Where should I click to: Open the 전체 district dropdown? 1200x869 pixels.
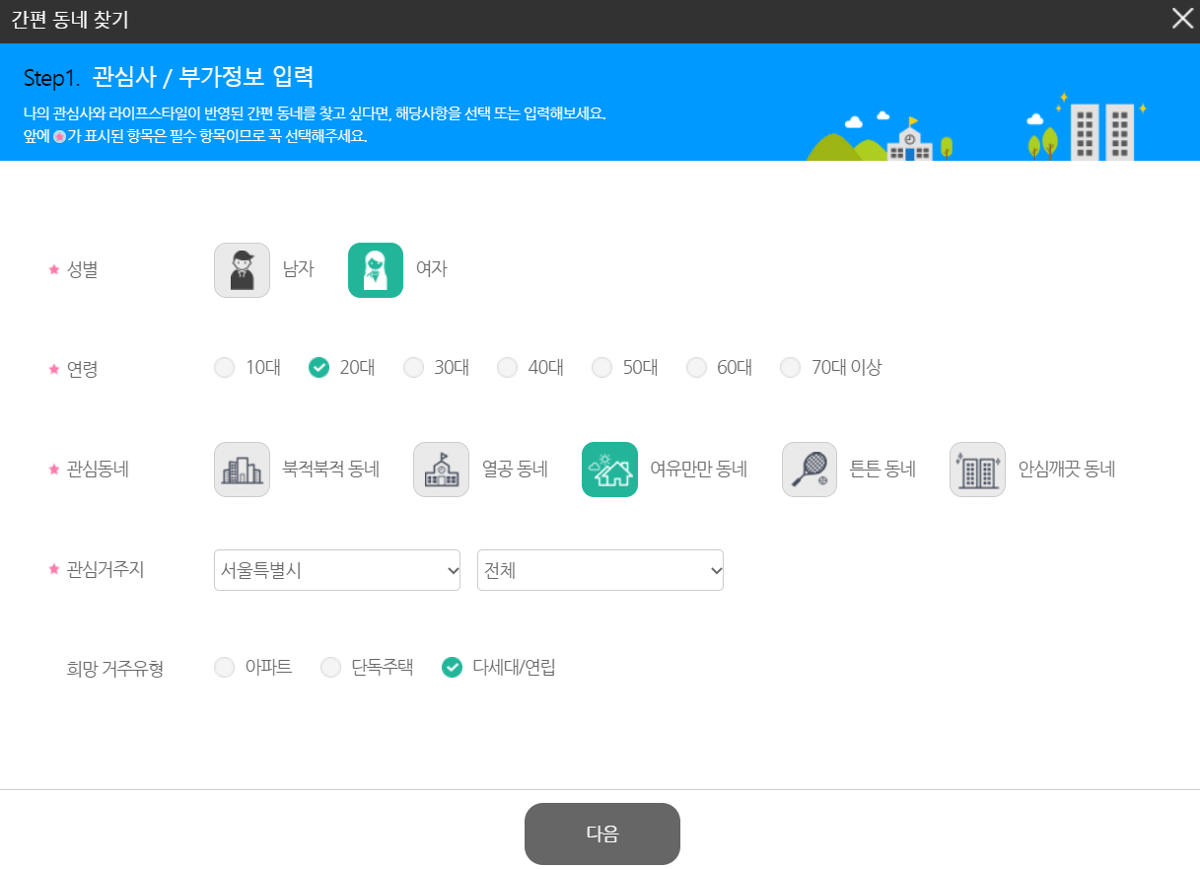pyautogui.click(x=600, y=570)
